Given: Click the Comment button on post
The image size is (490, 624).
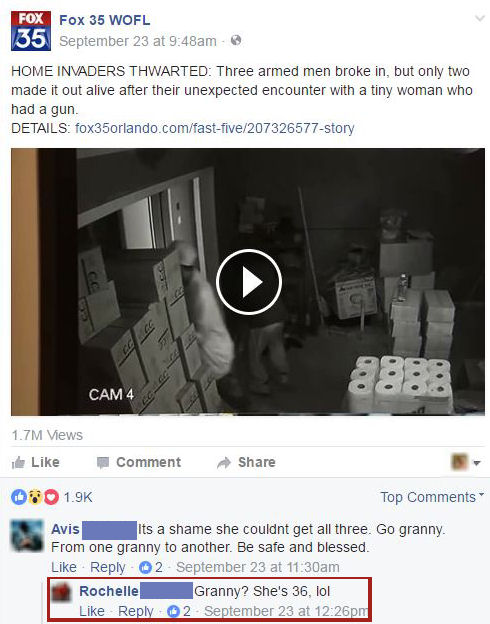Looking at the screenshot, I should click(139, 462).
